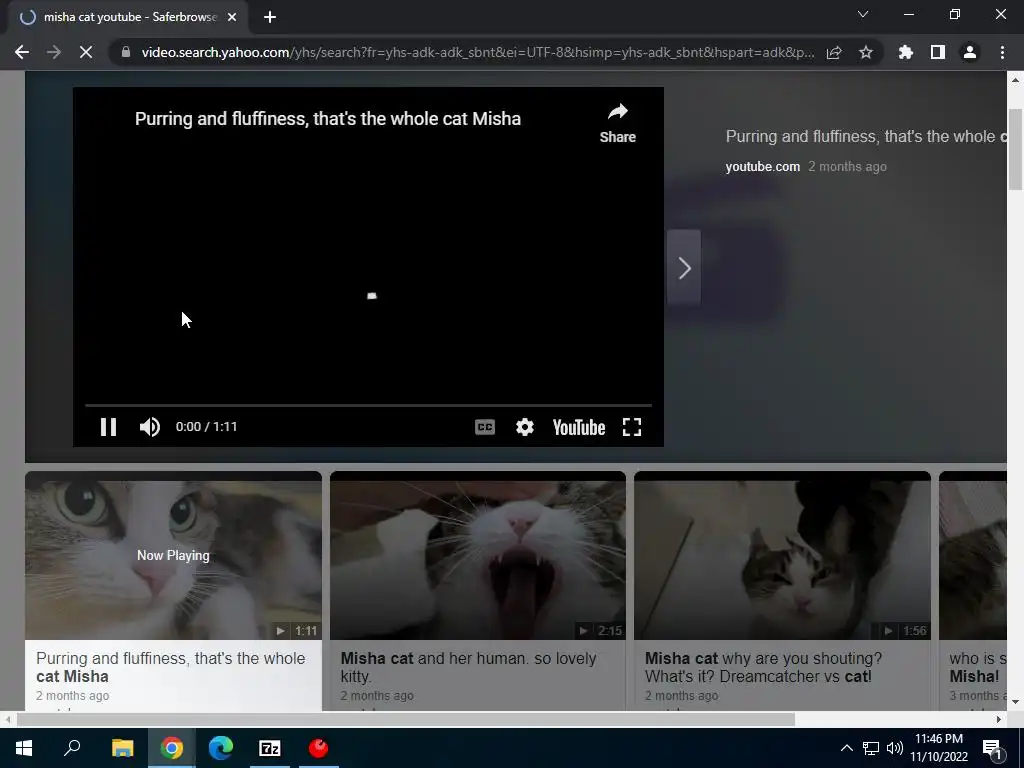1024x768 pixels.
Task: Enter fullscreen mode on the video
Action: coord(632,427)
